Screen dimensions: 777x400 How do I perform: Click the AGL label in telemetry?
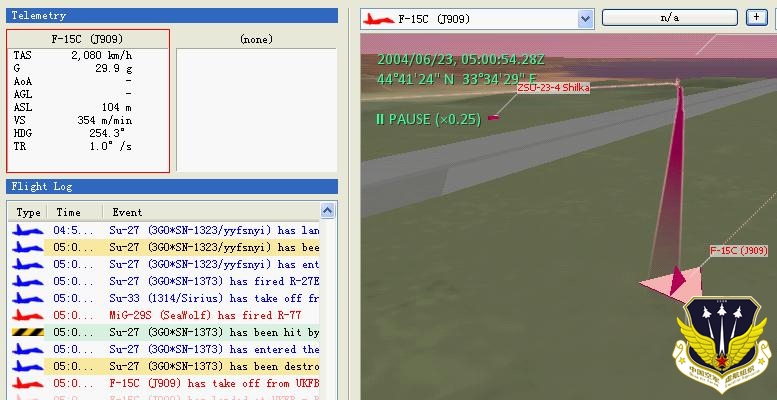pyautogui.click(x=22, y=94)
